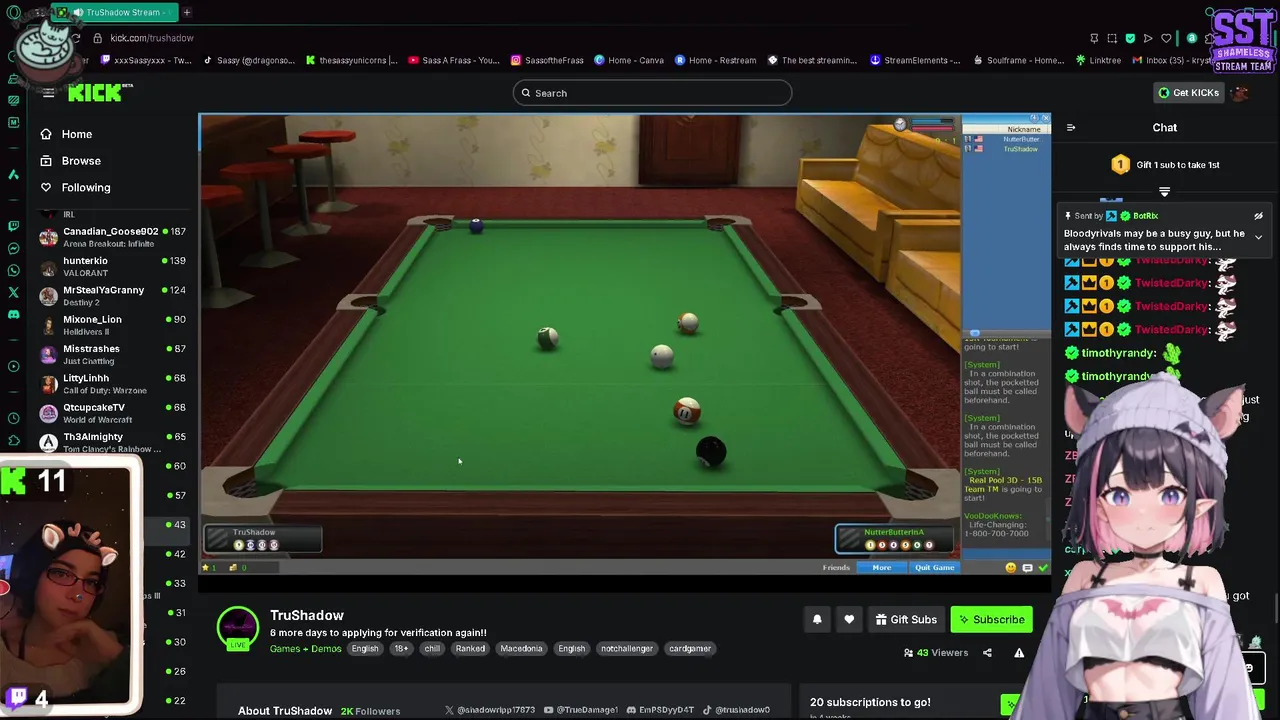Open Canadian_Goose902 channel in sidebar

click(112, 237)
